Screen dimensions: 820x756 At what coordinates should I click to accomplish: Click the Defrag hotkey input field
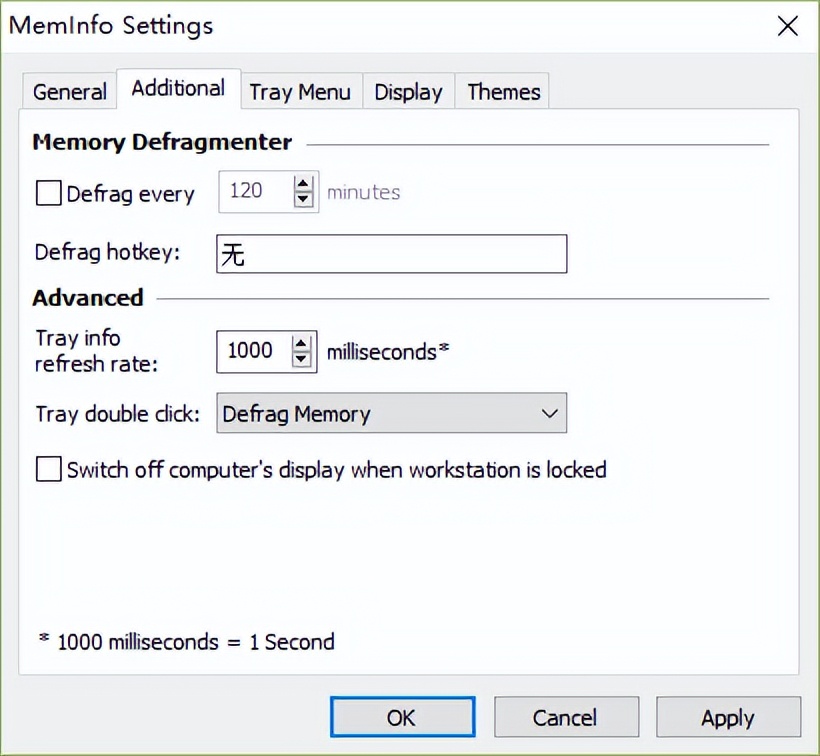(391, 254)
